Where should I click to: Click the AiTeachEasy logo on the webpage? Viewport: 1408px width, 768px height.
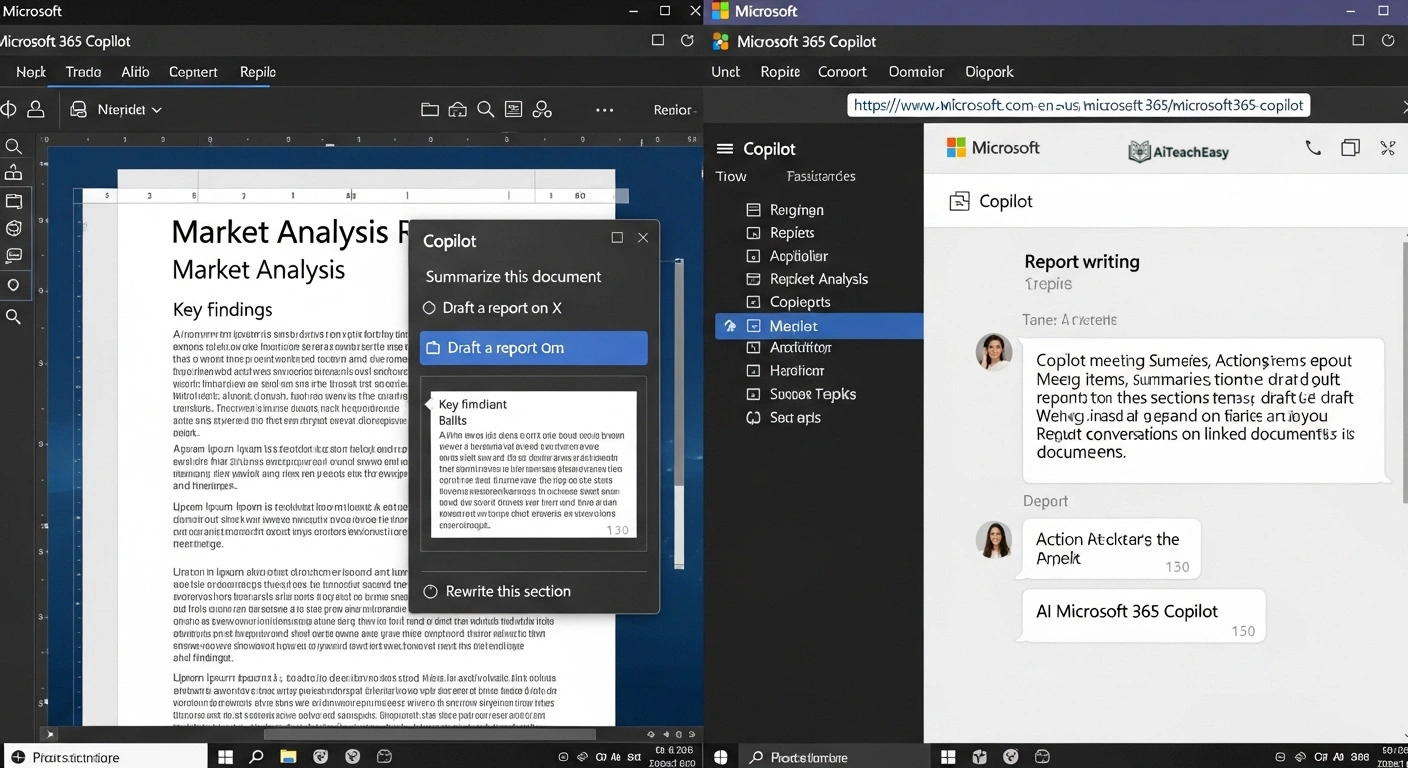pyautogui.click(x=1178, y=148)
